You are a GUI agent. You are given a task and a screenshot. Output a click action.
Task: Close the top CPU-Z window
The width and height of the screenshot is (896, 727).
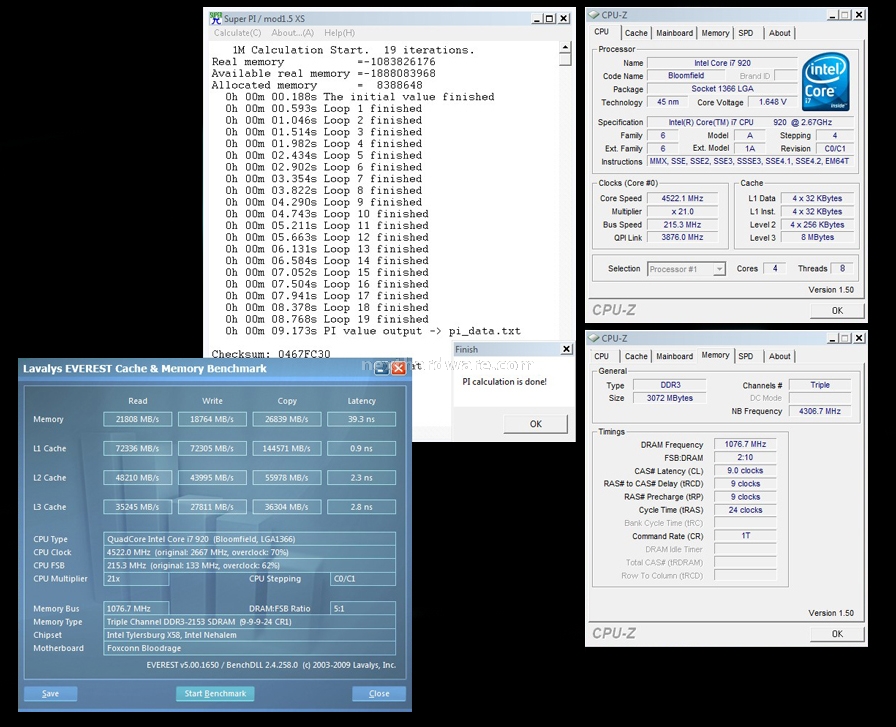pos(859,15)
